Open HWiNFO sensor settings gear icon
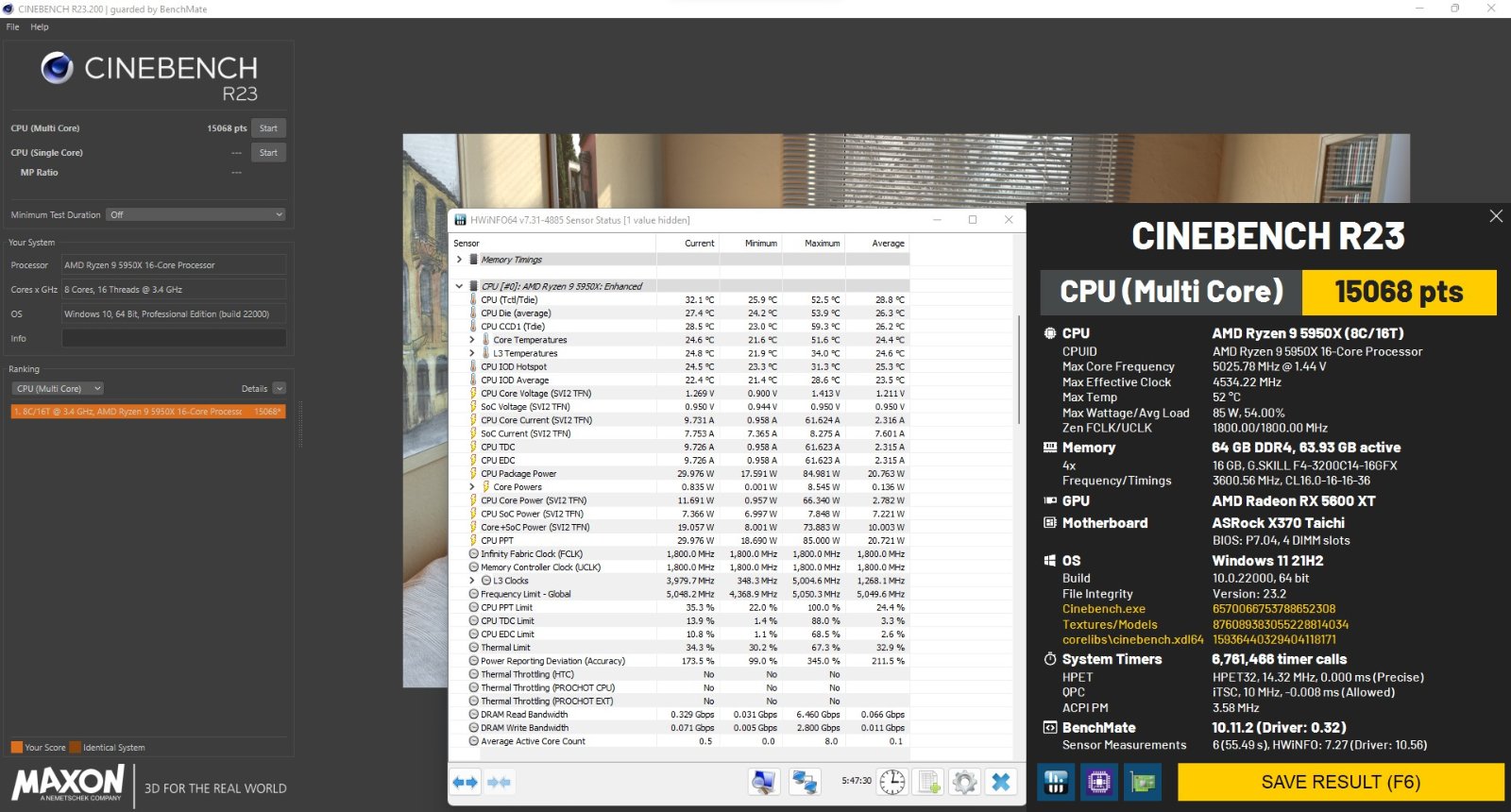The width and height of the screenshot is (1511, 812). (x=964, y=782)
